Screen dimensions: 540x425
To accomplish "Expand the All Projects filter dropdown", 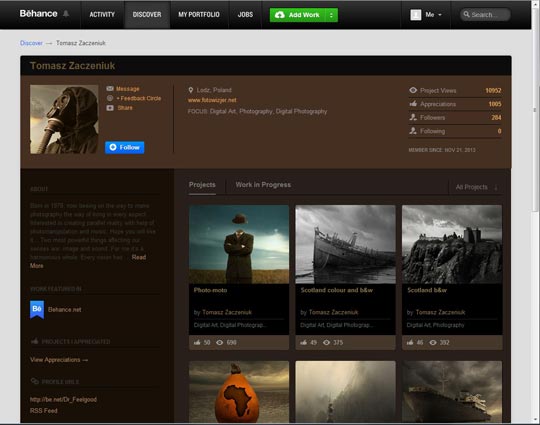I will coord(477,187).
